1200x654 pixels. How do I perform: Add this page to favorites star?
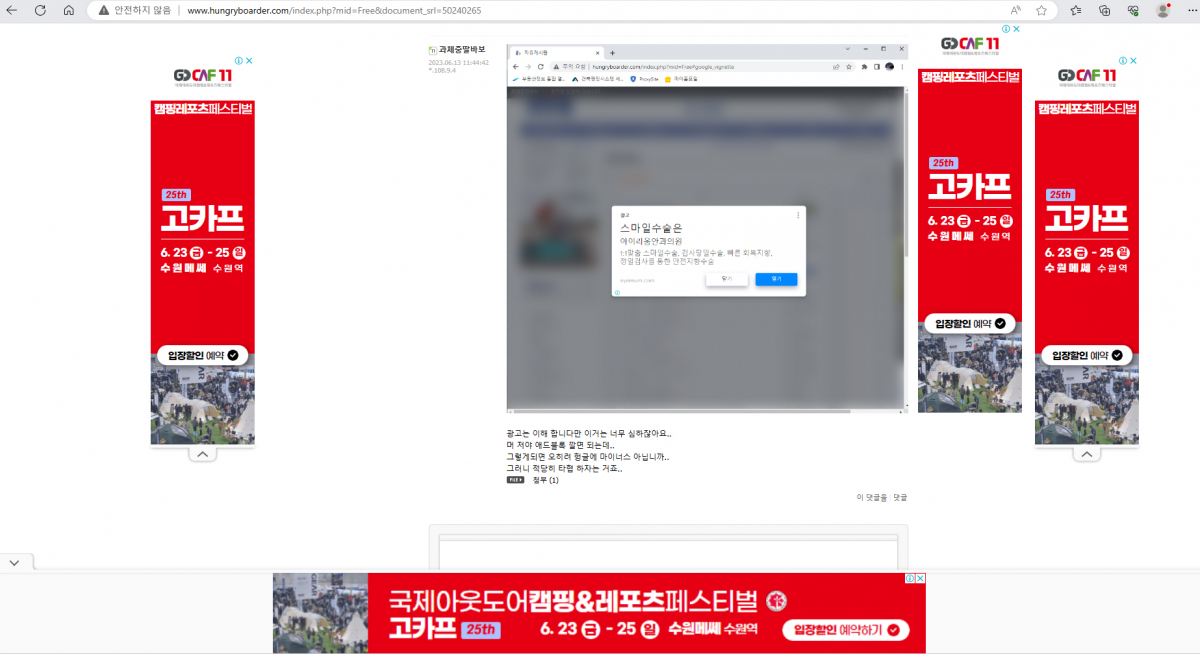tap(1041, 10)
